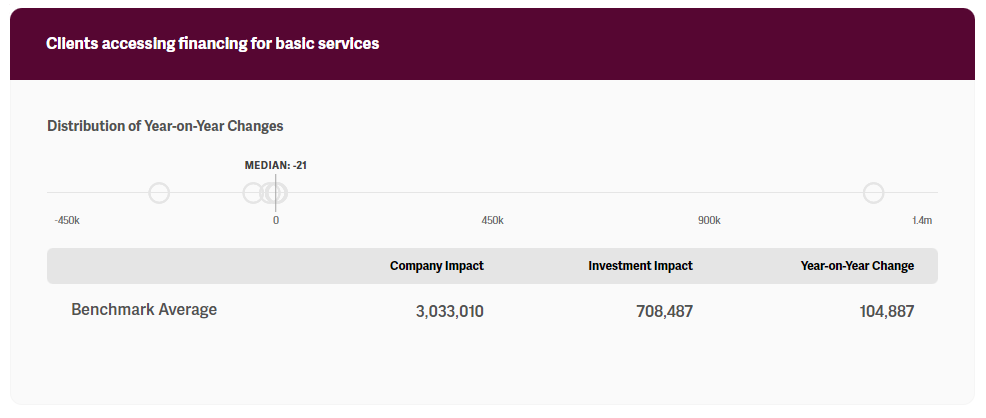The image size is (986, 418).
Task: Click the leftmost data point circle on the distribution
Action: (x=159, y=193)
